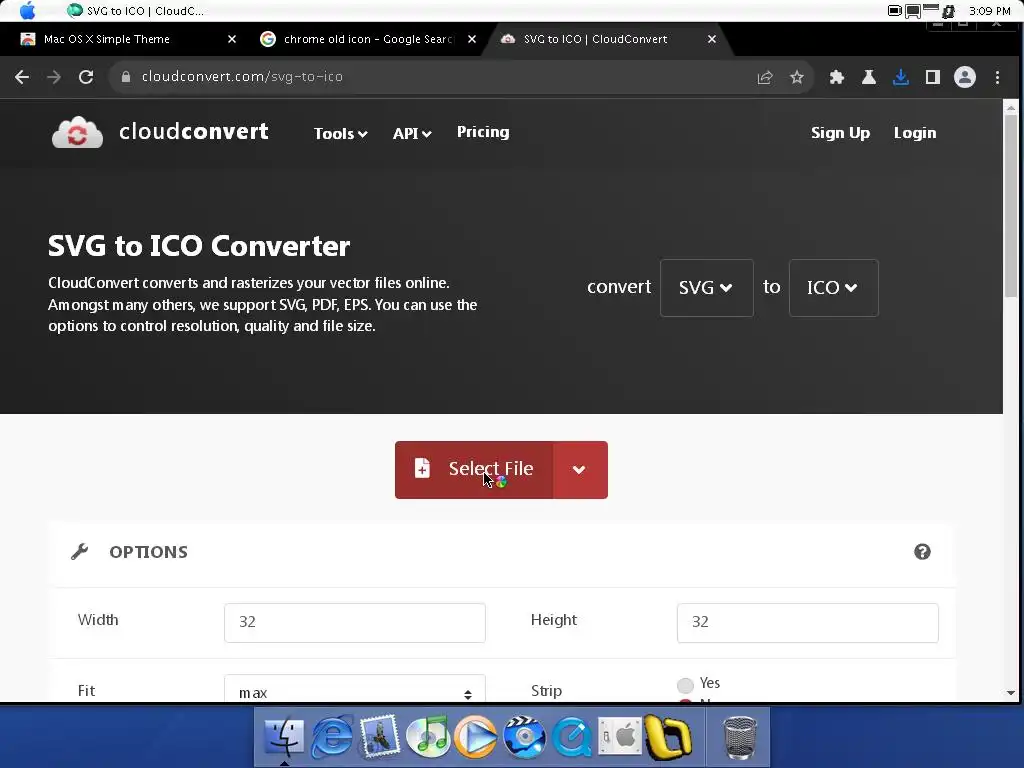Click the Width input field
1024x768 pixels.
click(355, 622)
